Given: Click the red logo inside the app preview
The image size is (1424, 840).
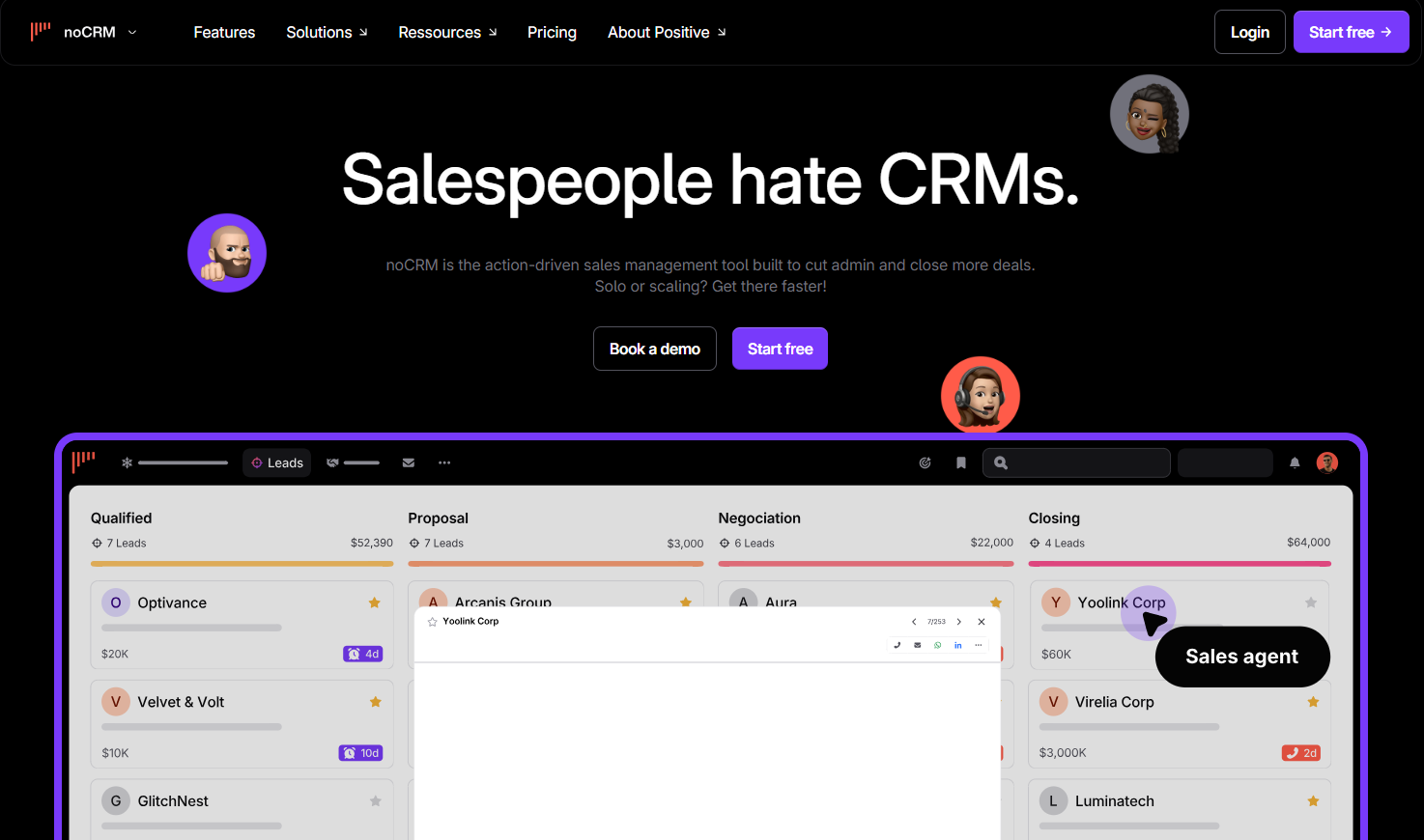Looking at the screenshot, I should pos(84,462).
